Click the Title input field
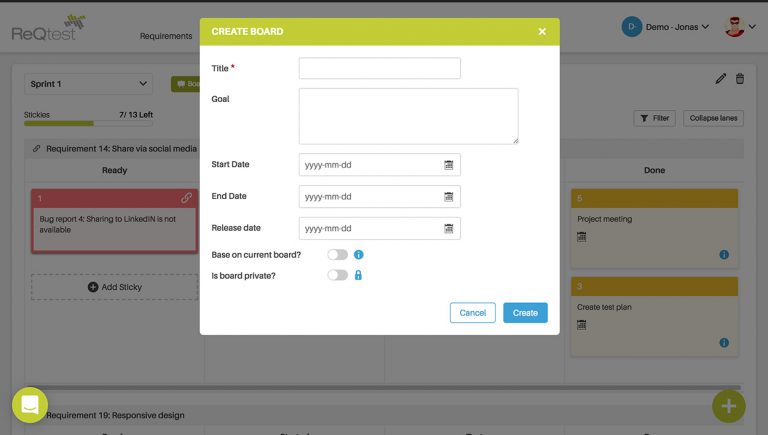This screenshot has width=768, height=435. point(379,68)
